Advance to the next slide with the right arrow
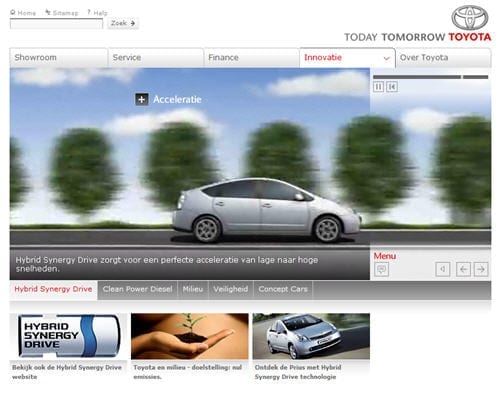 (x=481, y=269)
